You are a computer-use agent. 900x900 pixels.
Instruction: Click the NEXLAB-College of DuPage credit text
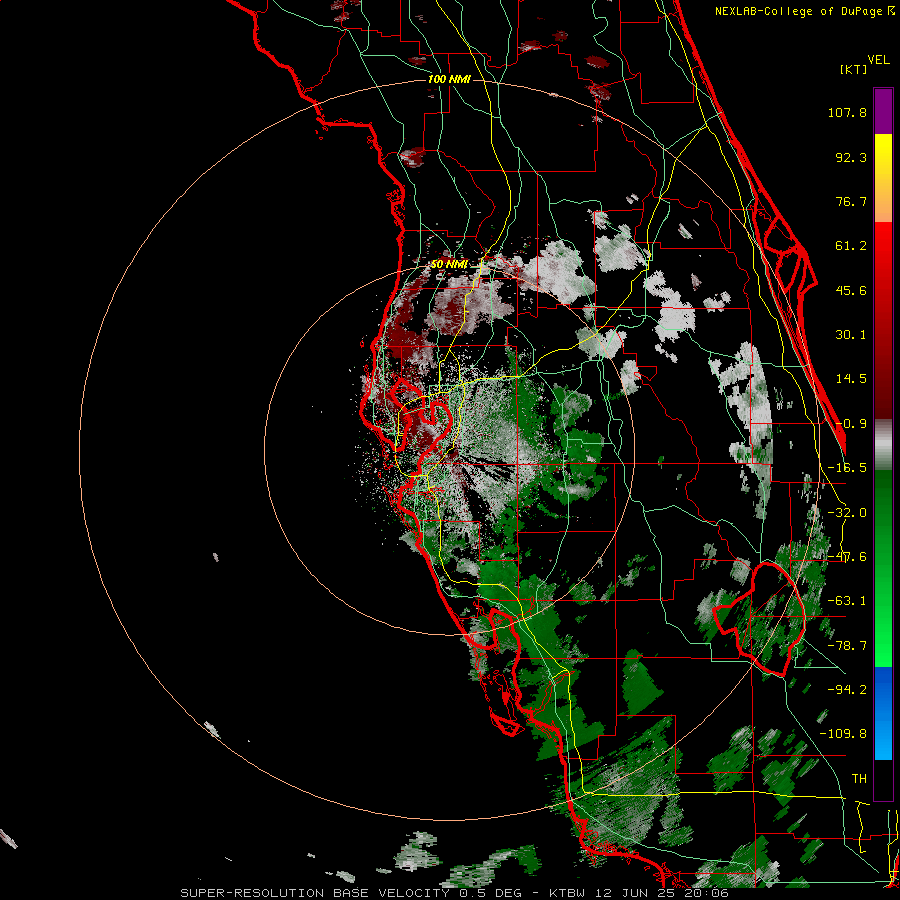tap(804, 11)
